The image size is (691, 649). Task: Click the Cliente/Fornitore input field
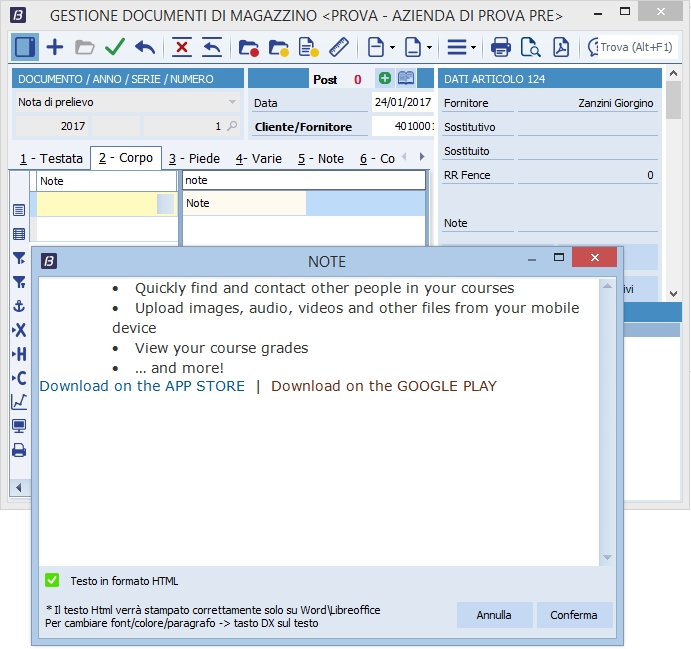click(x=403, y=127)
